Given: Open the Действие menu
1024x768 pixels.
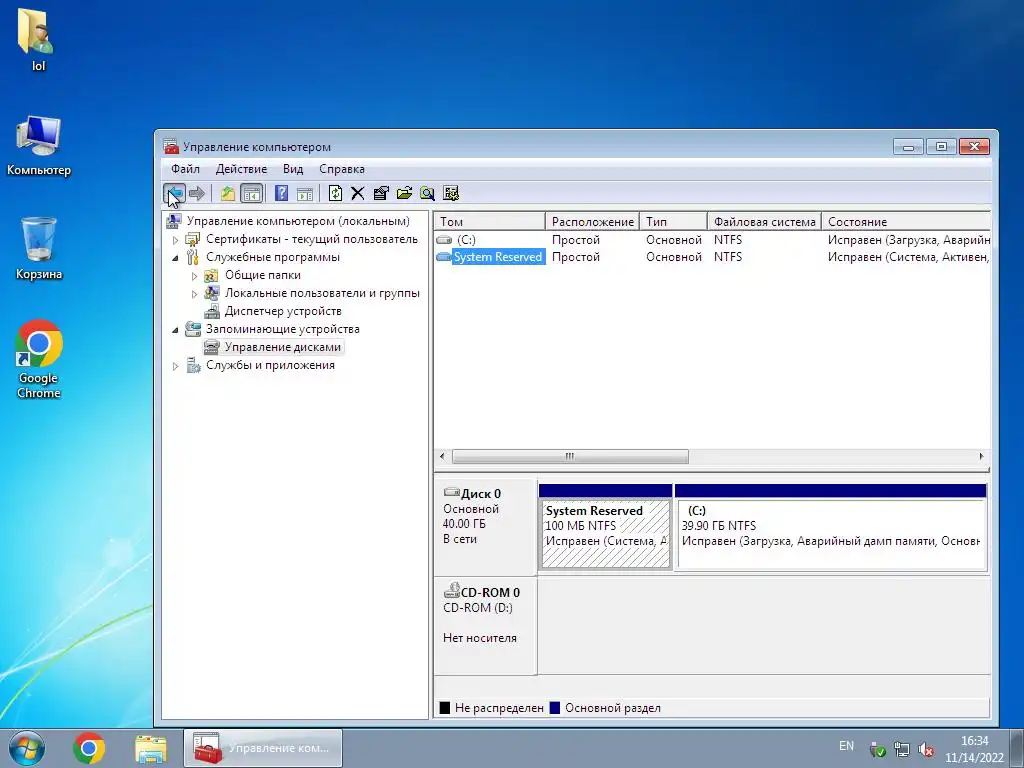Looking at the screenshot, I should pos(241,169).
